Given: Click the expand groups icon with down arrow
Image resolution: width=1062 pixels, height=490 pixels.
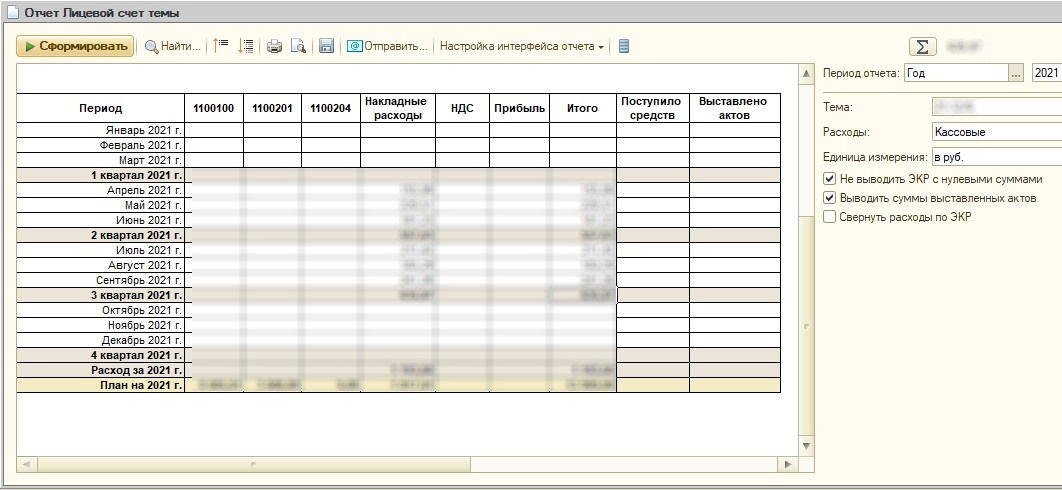Looking at the screenshot, I should tap(246, 46).
